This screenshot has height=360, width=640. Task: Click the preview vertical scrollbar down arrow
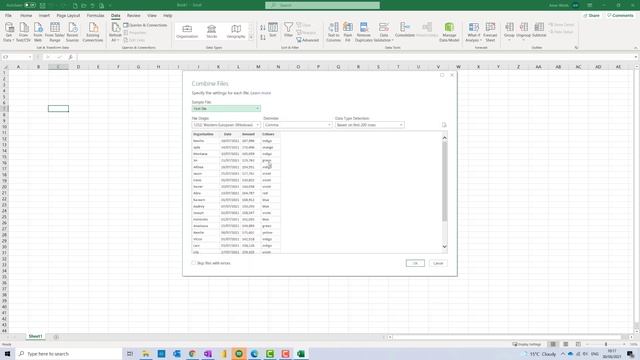click(444, 247)
